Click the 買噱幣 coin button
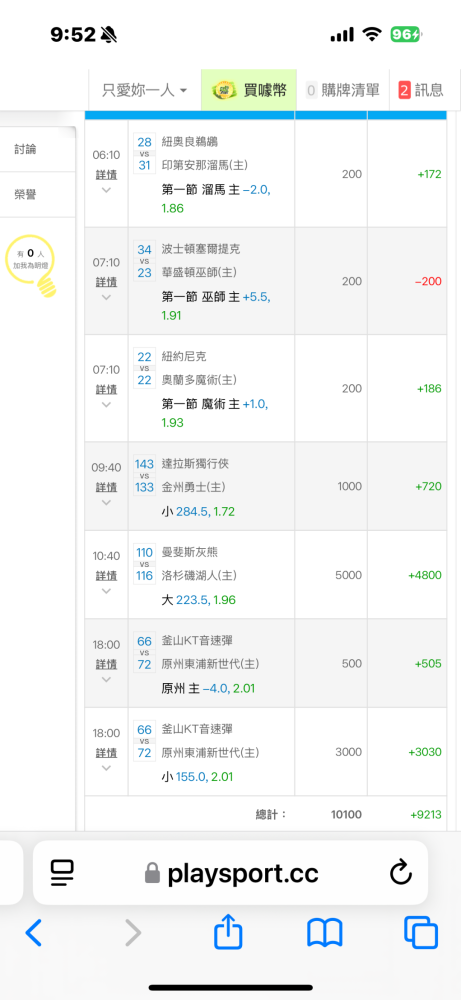 coord(249,91)
